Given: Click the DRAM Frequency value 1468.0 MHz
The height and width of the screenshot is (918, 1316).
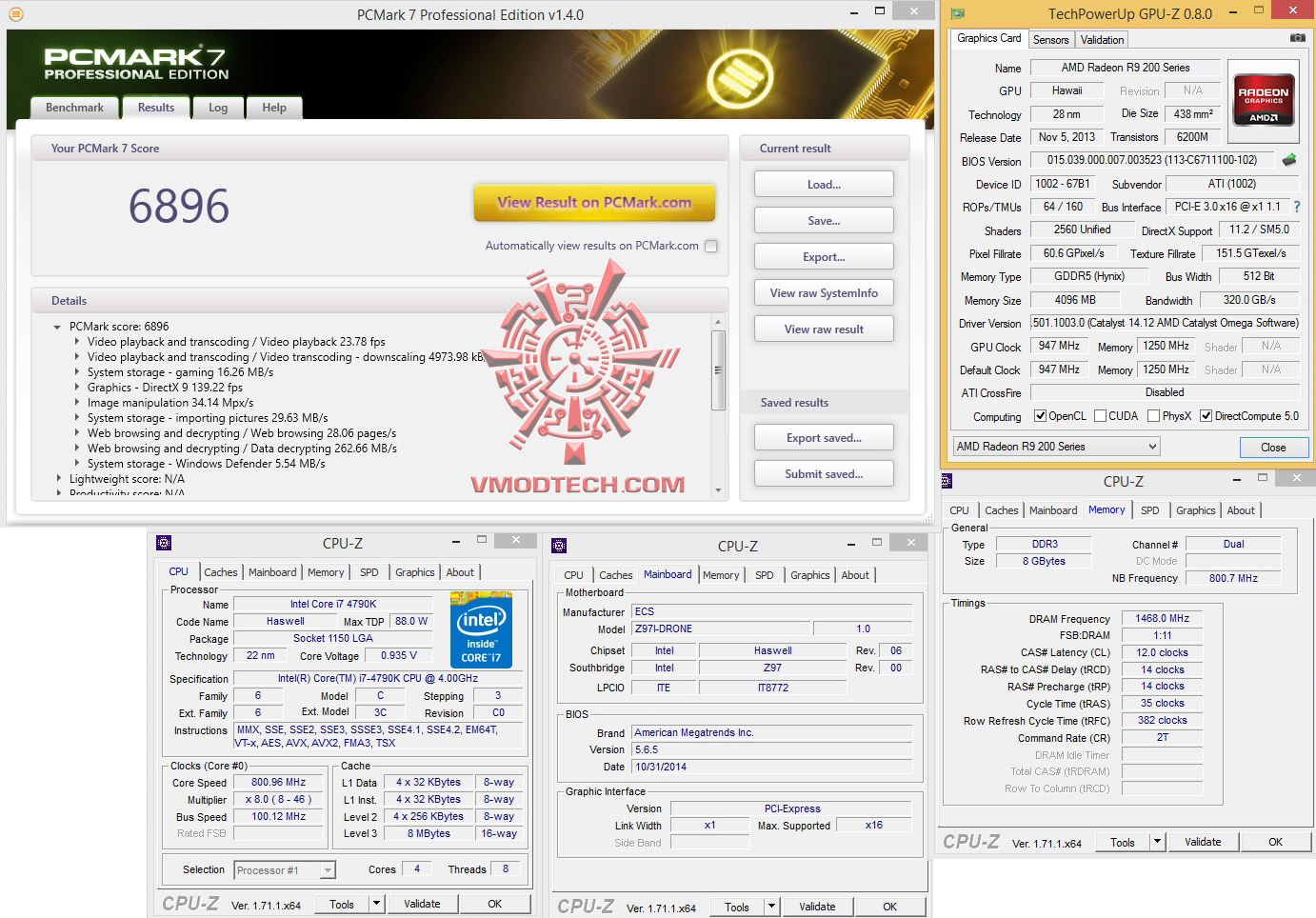Looking at the screenshot, I should (x=1162, y=619).
